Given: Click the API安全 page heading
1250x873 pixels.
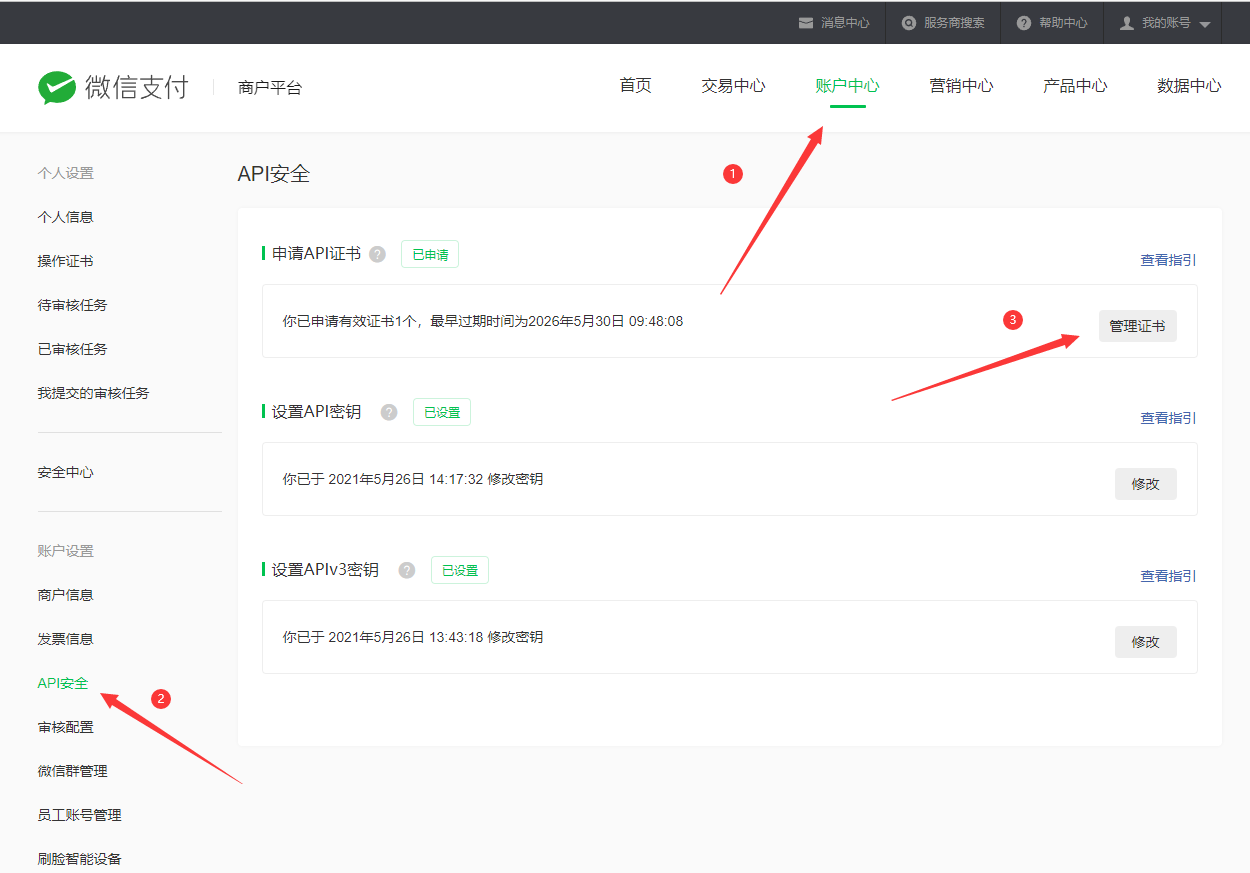Looking at the screenshot, I should pos(274,173).
